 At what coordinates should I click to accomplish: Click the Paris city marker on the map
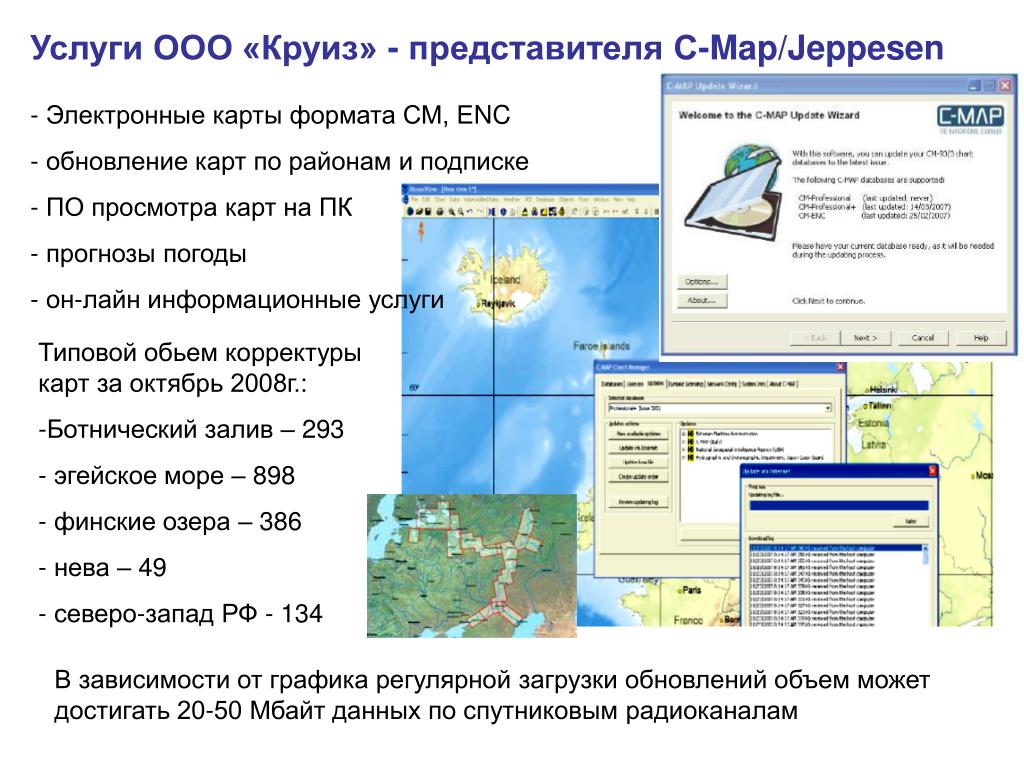tap(680, 590)
